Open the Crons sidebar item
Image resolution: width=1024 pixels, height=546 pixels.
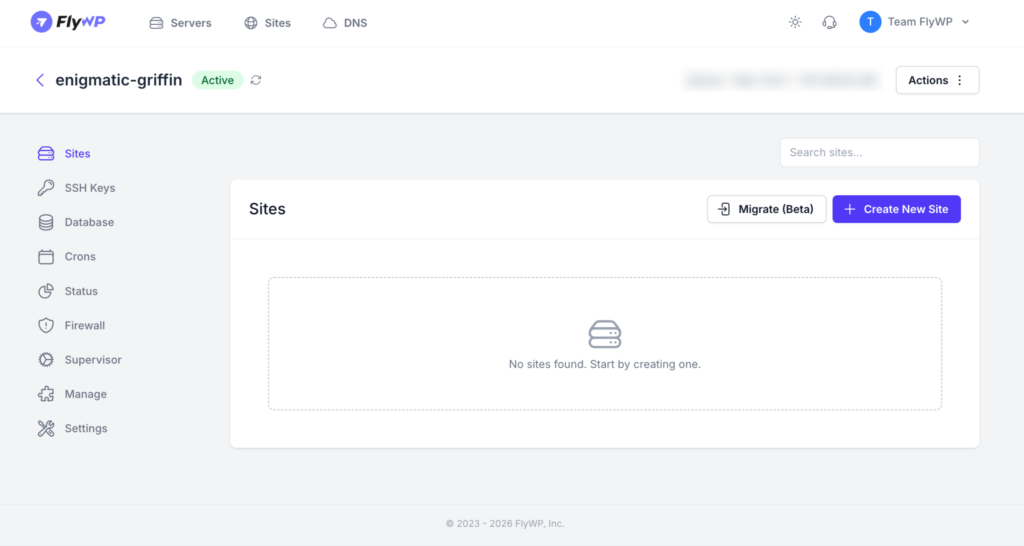(80, 257)
